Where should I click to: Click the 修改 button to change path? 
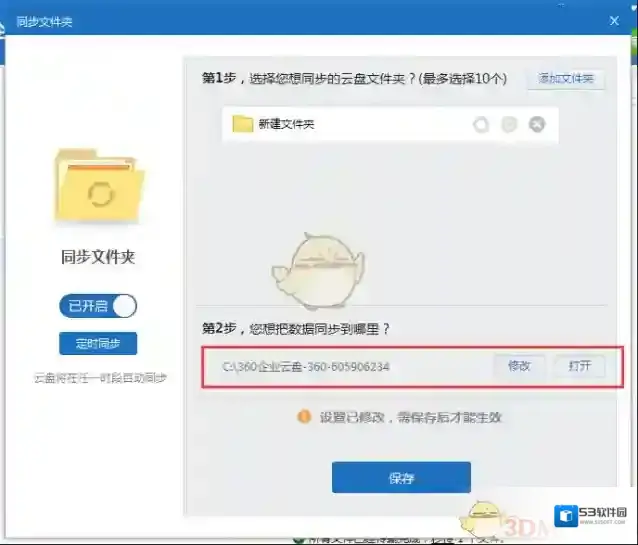click(519, 366)
